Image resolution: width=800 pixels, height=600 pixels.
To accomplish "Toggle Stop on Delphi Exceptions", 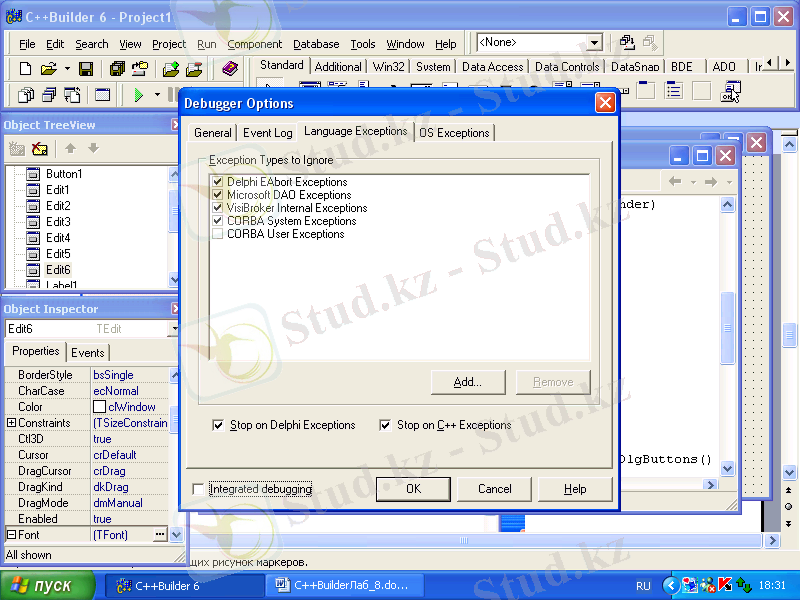I will click(218, 424).
